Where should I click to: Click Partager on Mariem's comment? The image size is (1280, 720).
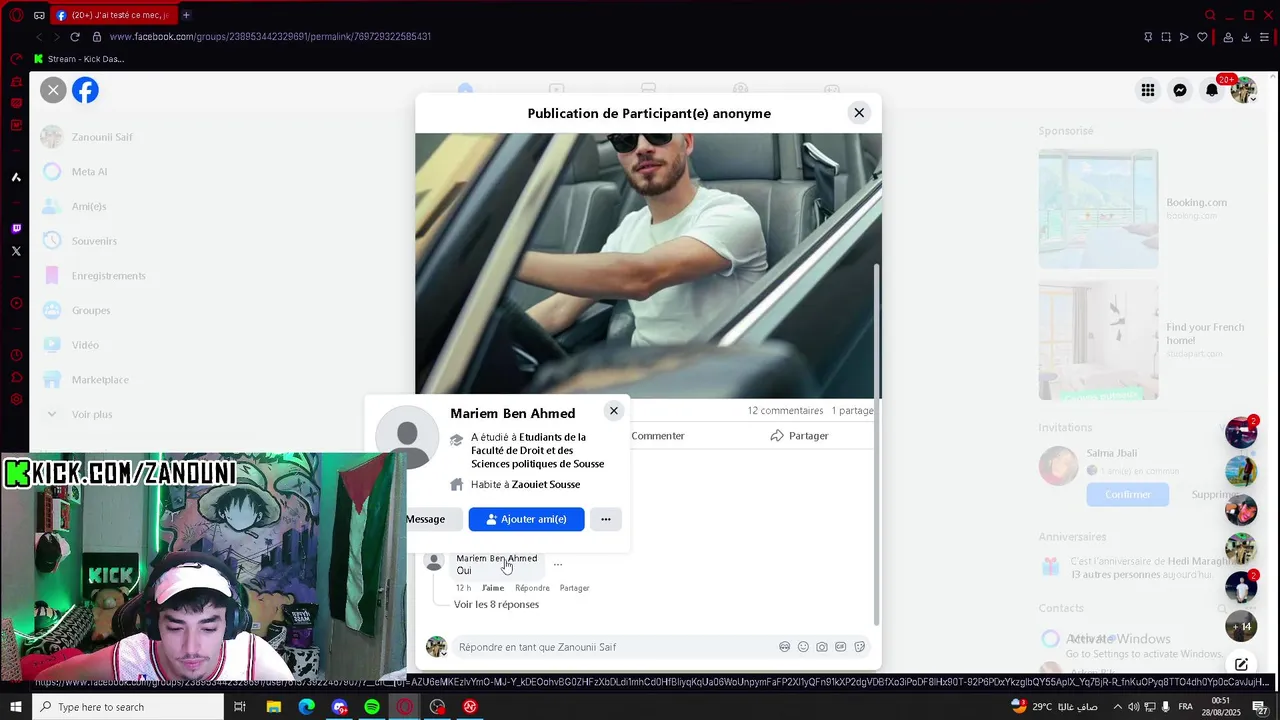click(574, 588)
